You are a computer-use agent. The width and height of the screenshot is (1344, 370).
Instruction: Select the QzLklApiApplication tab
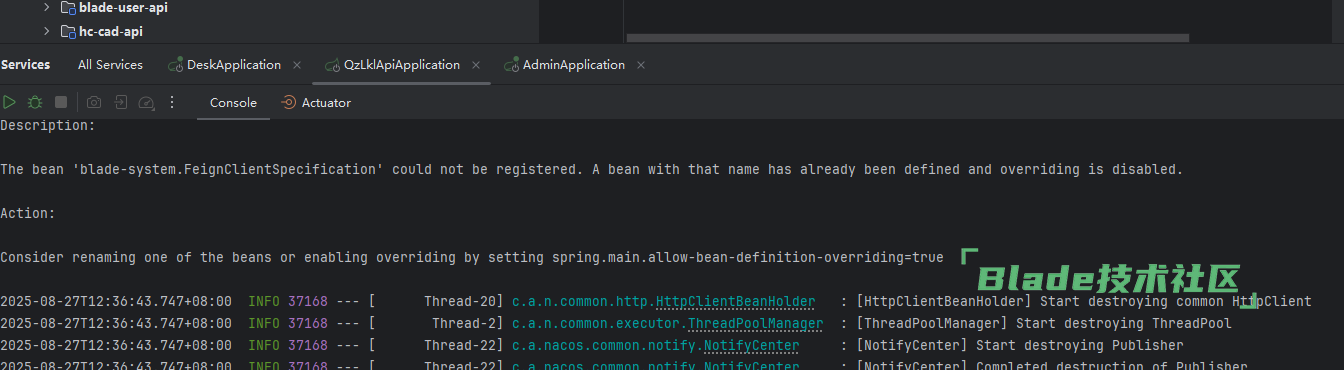point(402,65)
